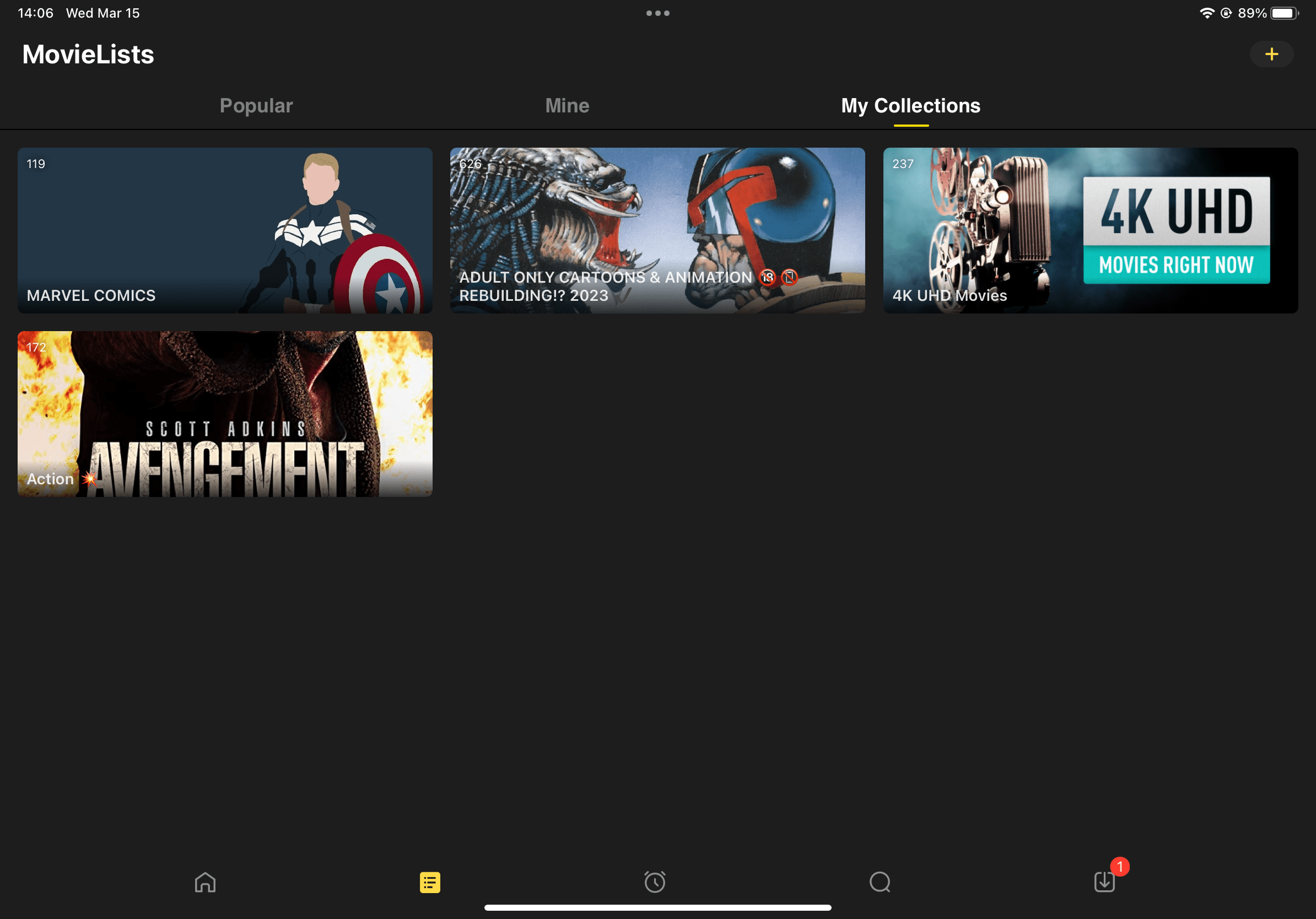Open search using the magnifier icon
This screenshot has width=1316, height=919.
[x=880, y=882]
